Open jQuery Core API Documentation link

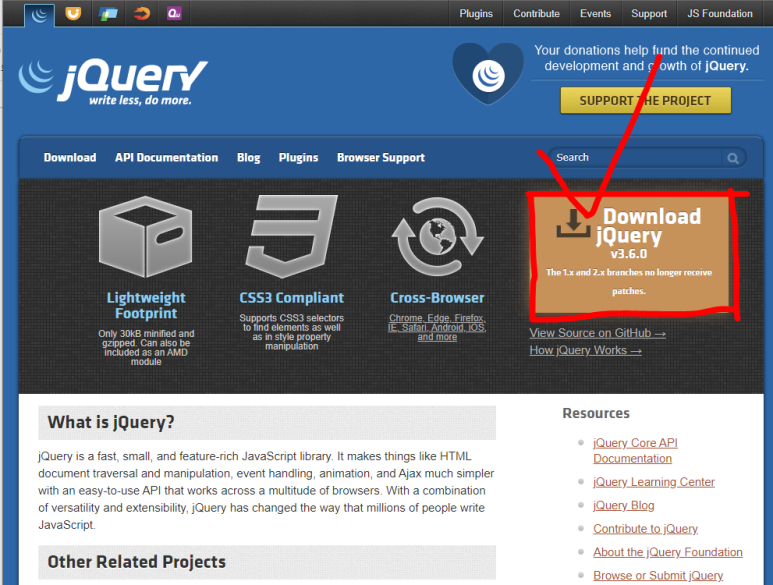pyautogui.click(x=635, y=450)
